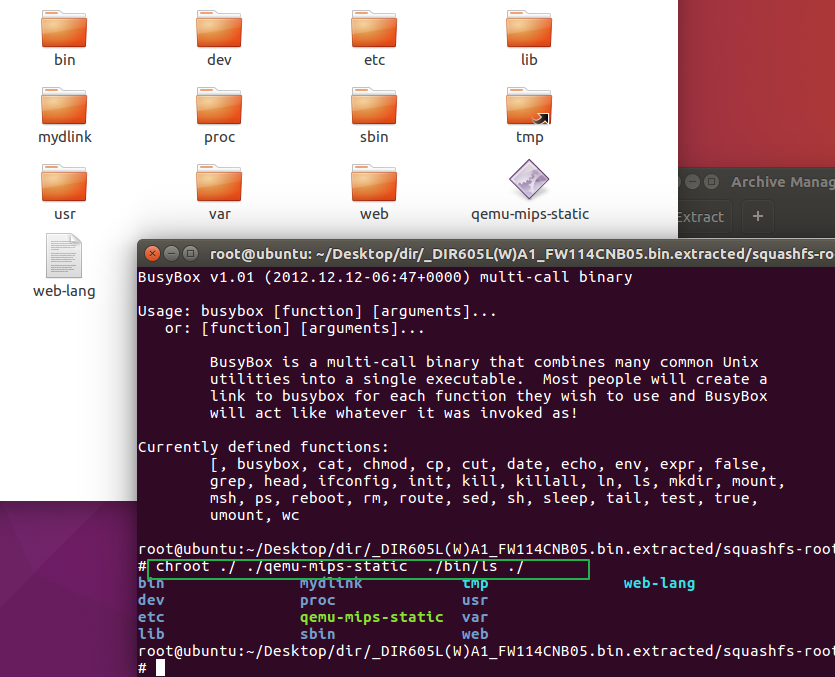Screen dimensions: 835x677
Task: Select the tmp symlink folder icon
Action: 529,107
